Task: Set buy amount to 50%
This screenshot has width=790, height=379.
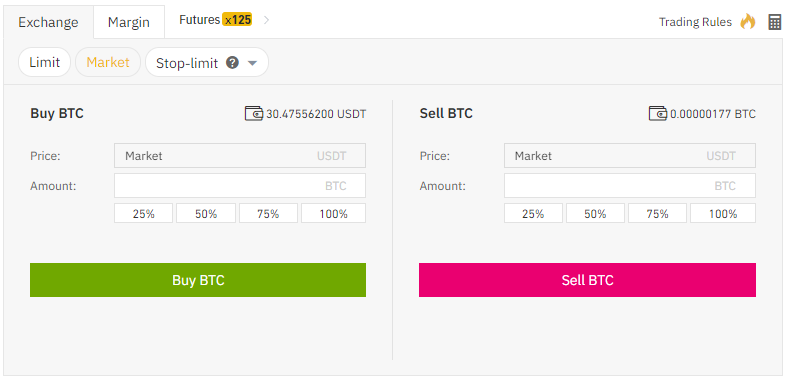Action: click(206, 213)
